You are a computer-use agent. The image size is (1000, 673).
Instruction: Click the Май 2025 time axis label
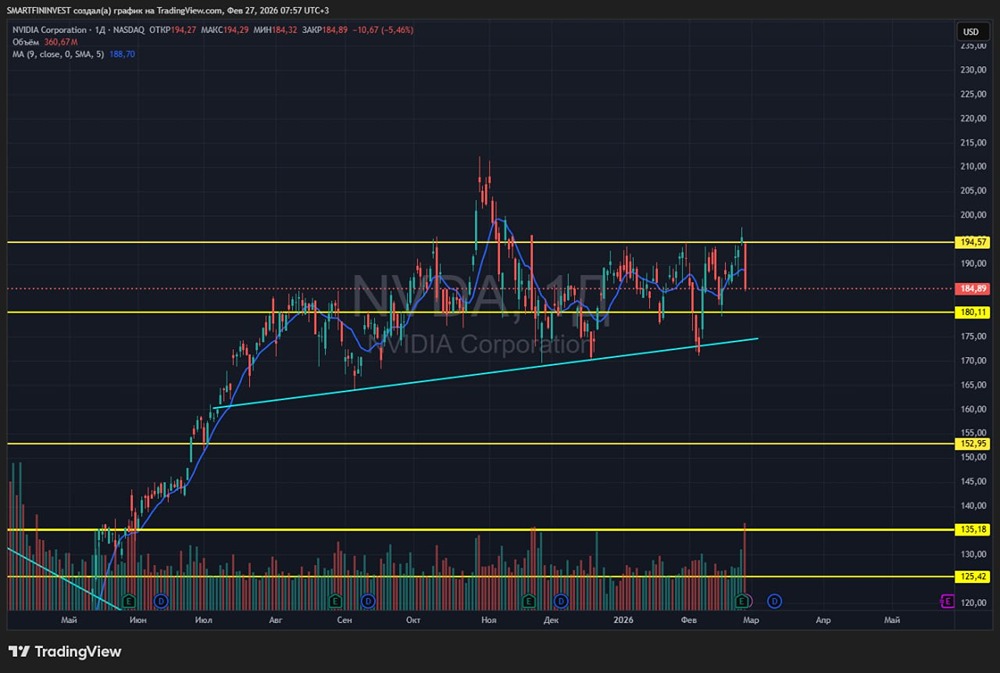click(x=69, y=620)
